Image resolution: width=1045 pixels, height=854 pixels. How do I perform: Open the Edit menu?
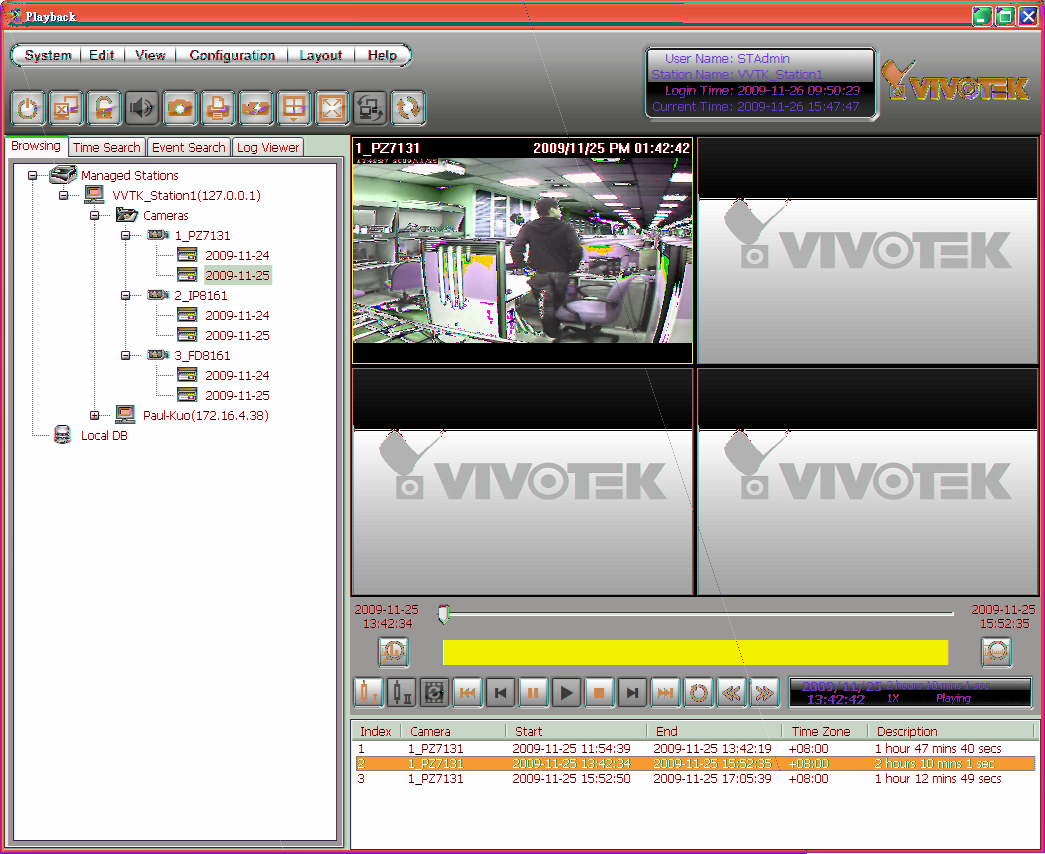pos(102,55)
